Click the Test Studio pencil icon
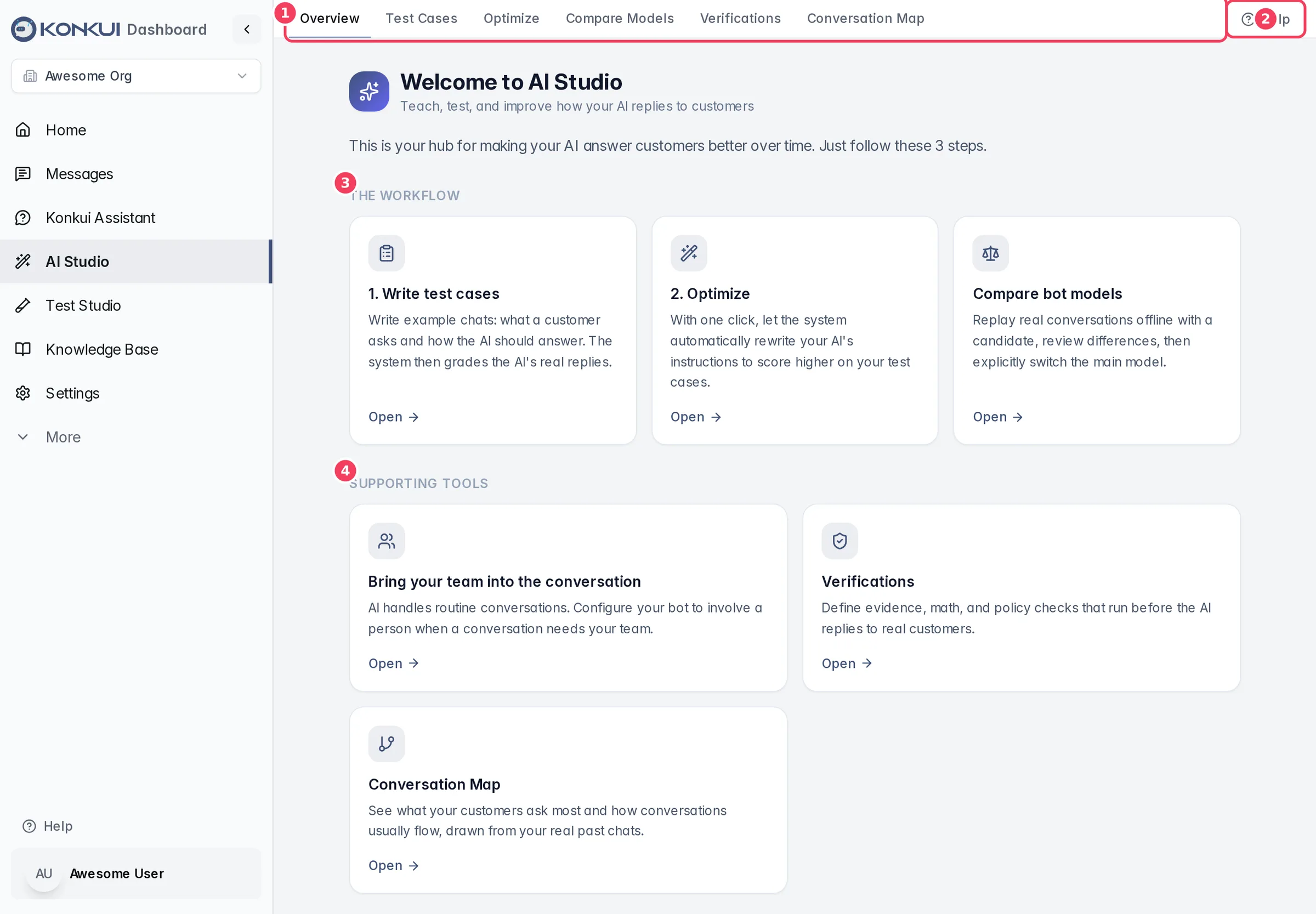Viewport: 1316px width, 914px height. [23, 305]
